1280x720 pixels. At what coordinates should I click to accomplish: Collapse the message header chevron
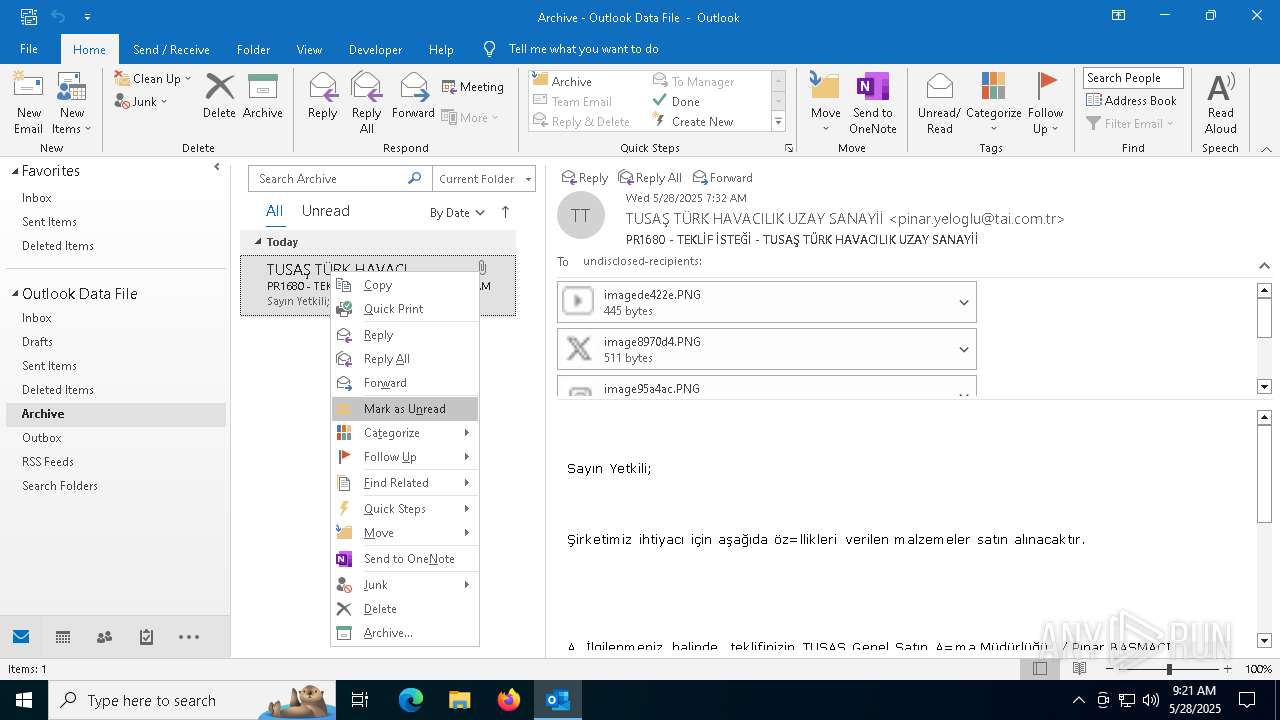click(x=1264, y=265)
